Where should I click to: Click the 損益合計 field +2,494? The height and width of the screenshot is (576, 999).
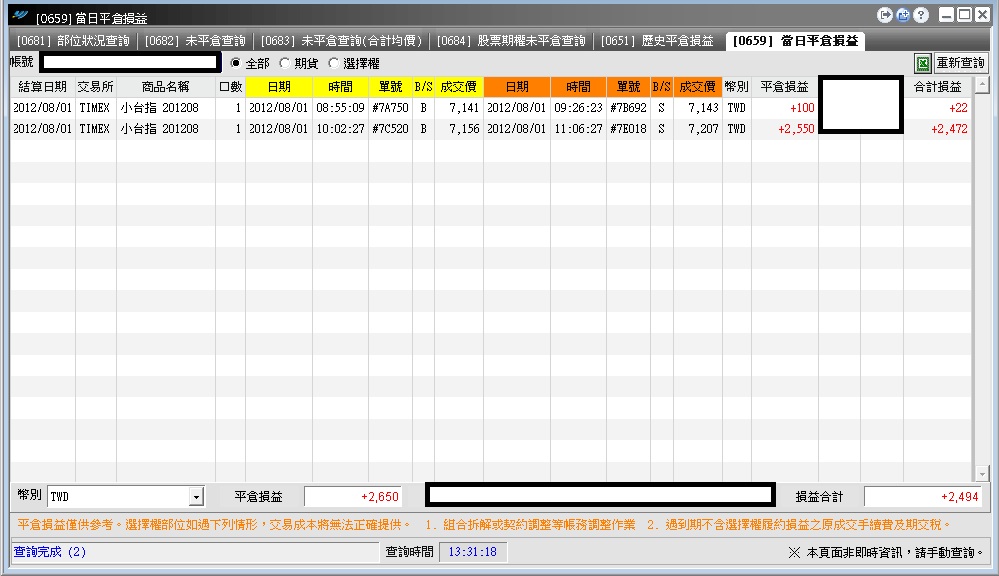click(x=923, y=496)
